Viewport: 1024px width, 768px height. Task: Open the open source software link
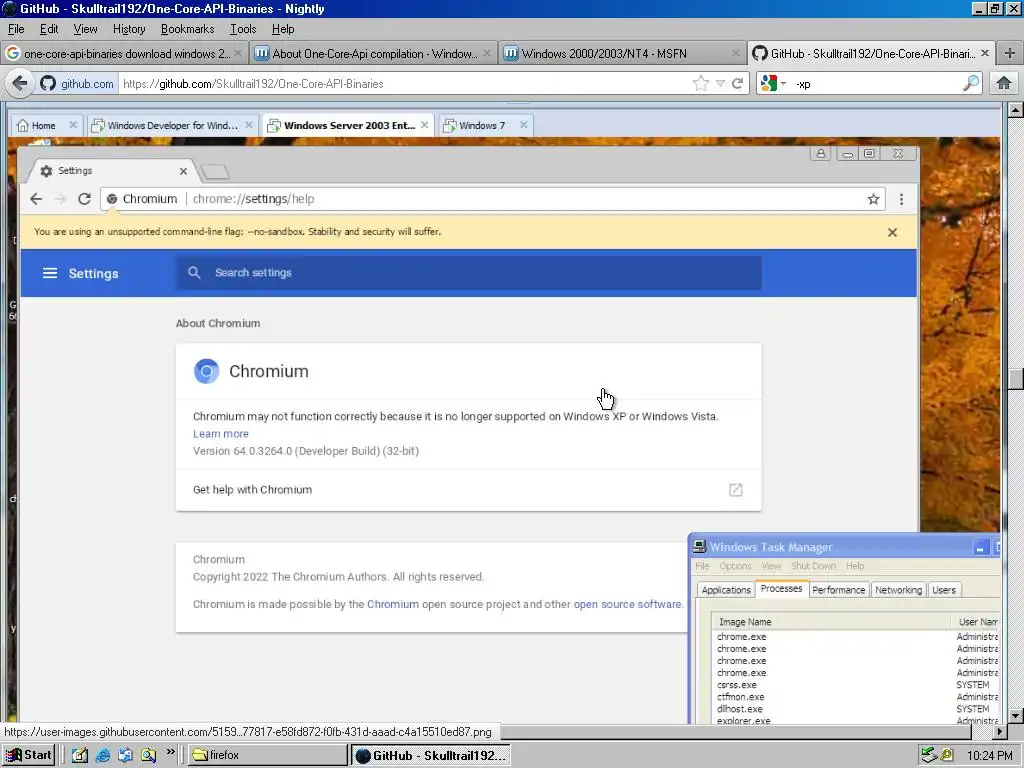627,604
